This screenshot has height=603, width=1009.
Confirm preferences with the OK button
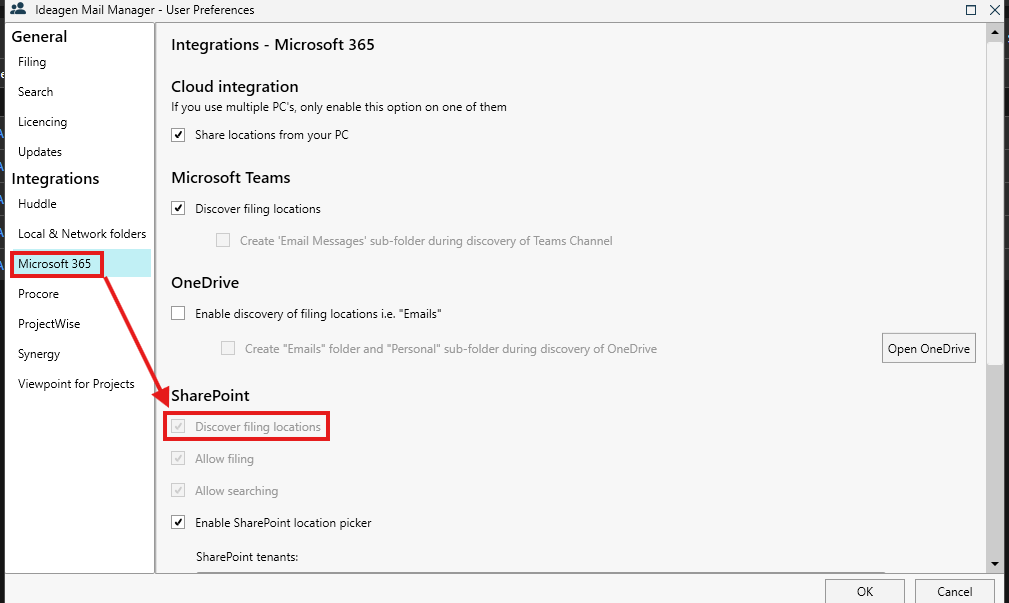pyautogui.click(x=865, y=591)
